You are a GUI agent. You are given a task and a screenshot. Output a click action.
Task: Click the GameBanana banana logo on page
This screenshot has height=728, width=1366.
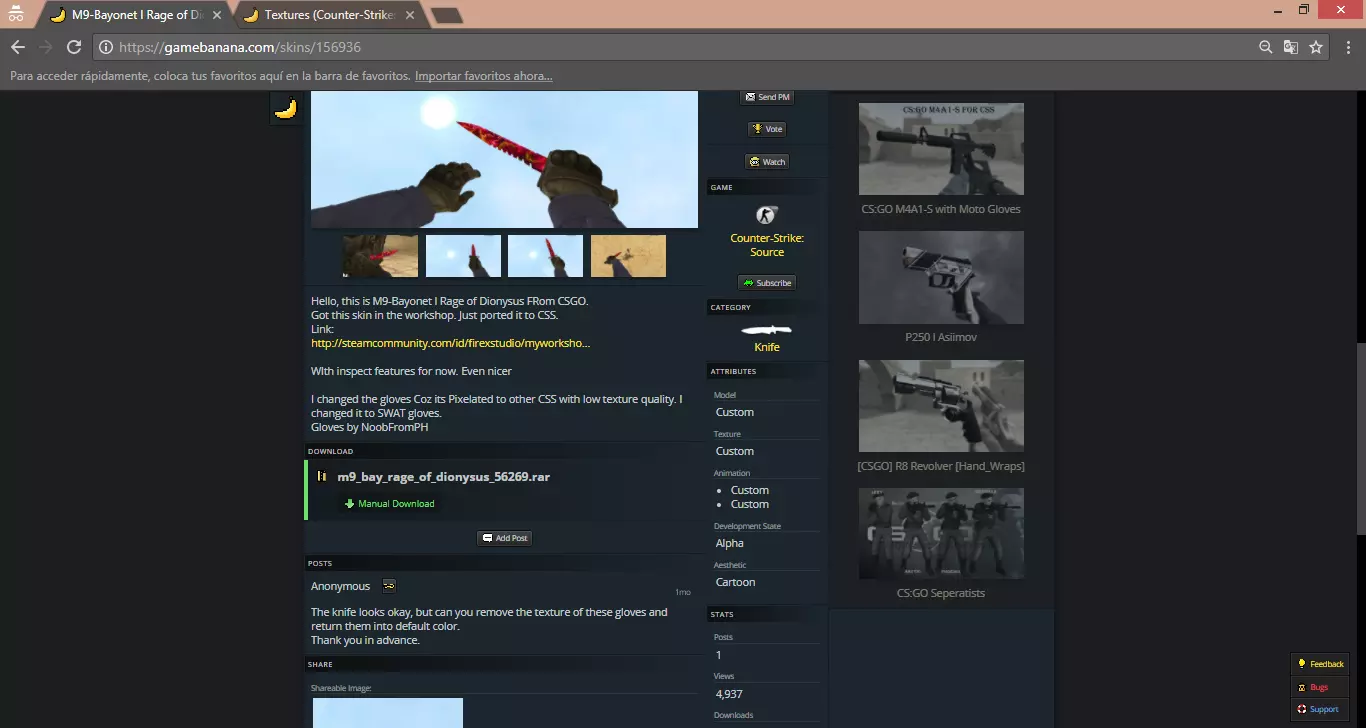[x=286, y=108]
